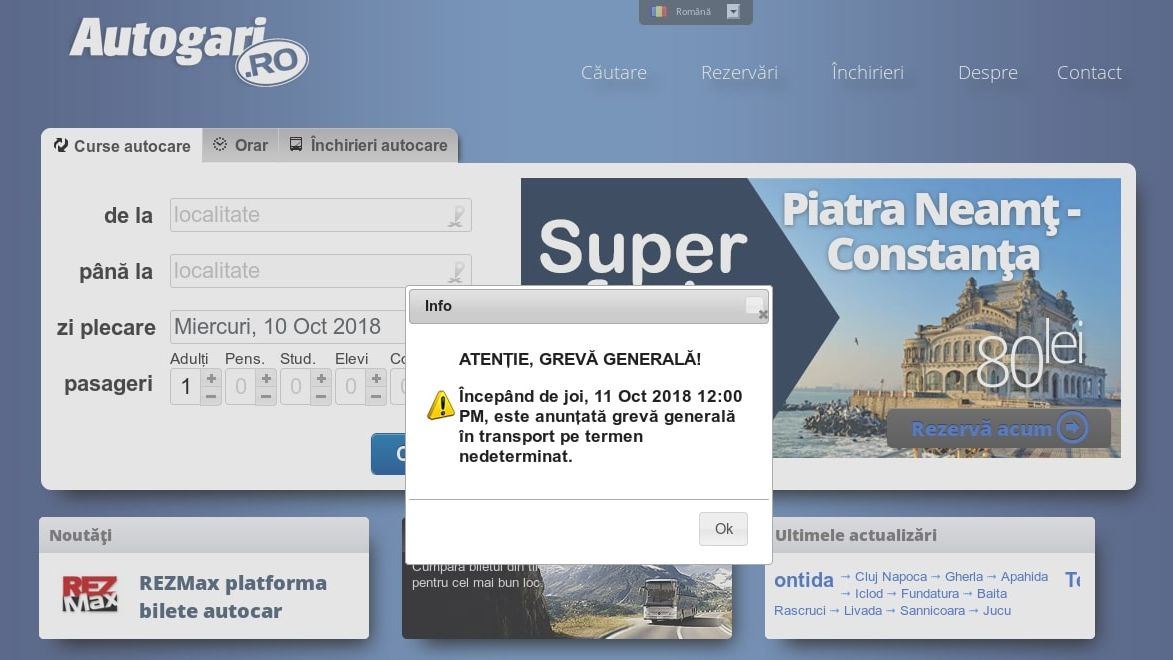Open the language dropdown next to Română
The height and width of the screenshot is (660, 1173).
click(x=733, y=12)
